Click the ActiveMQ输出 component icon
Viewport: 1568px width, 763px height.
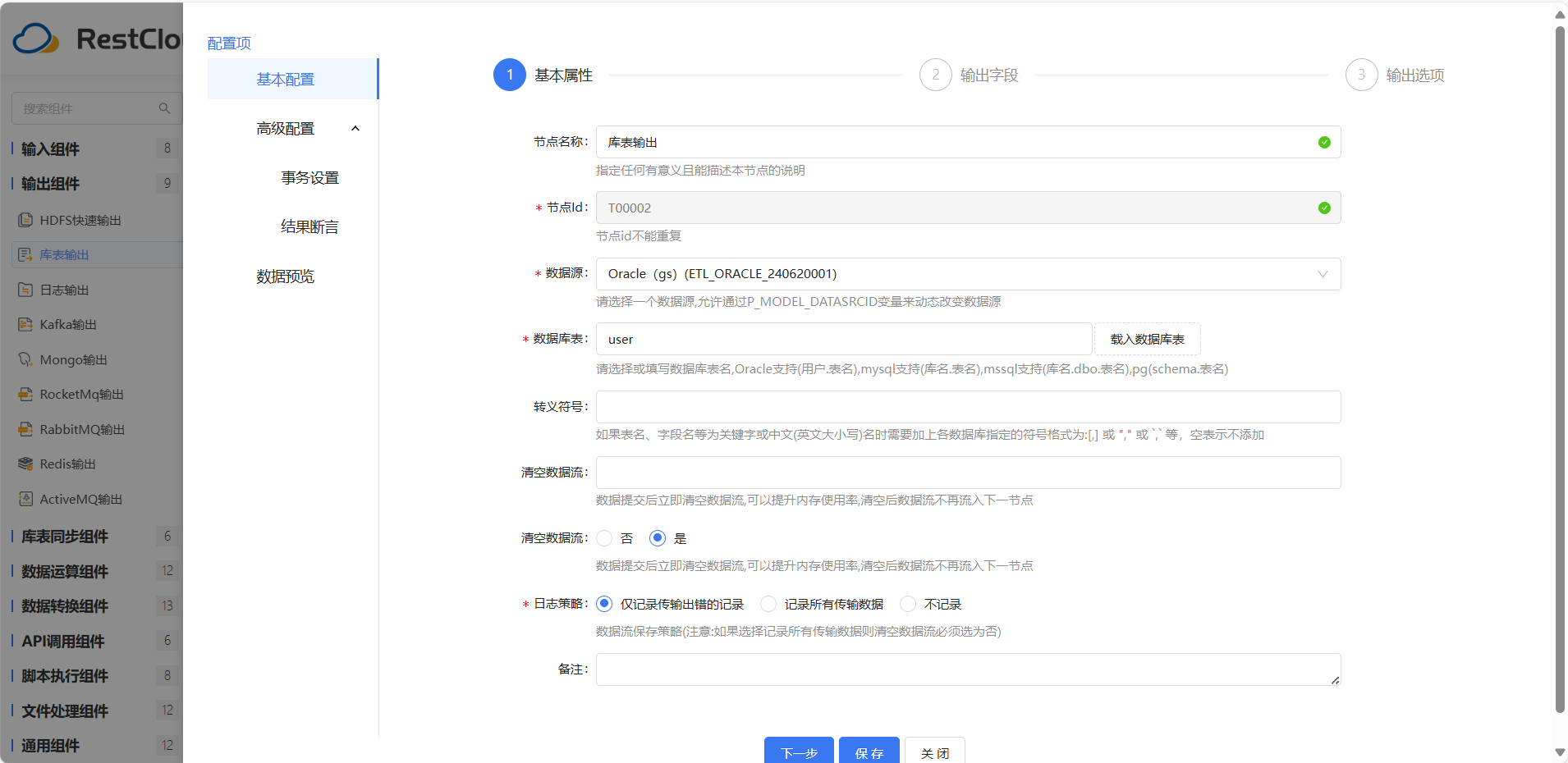(25, 499)
